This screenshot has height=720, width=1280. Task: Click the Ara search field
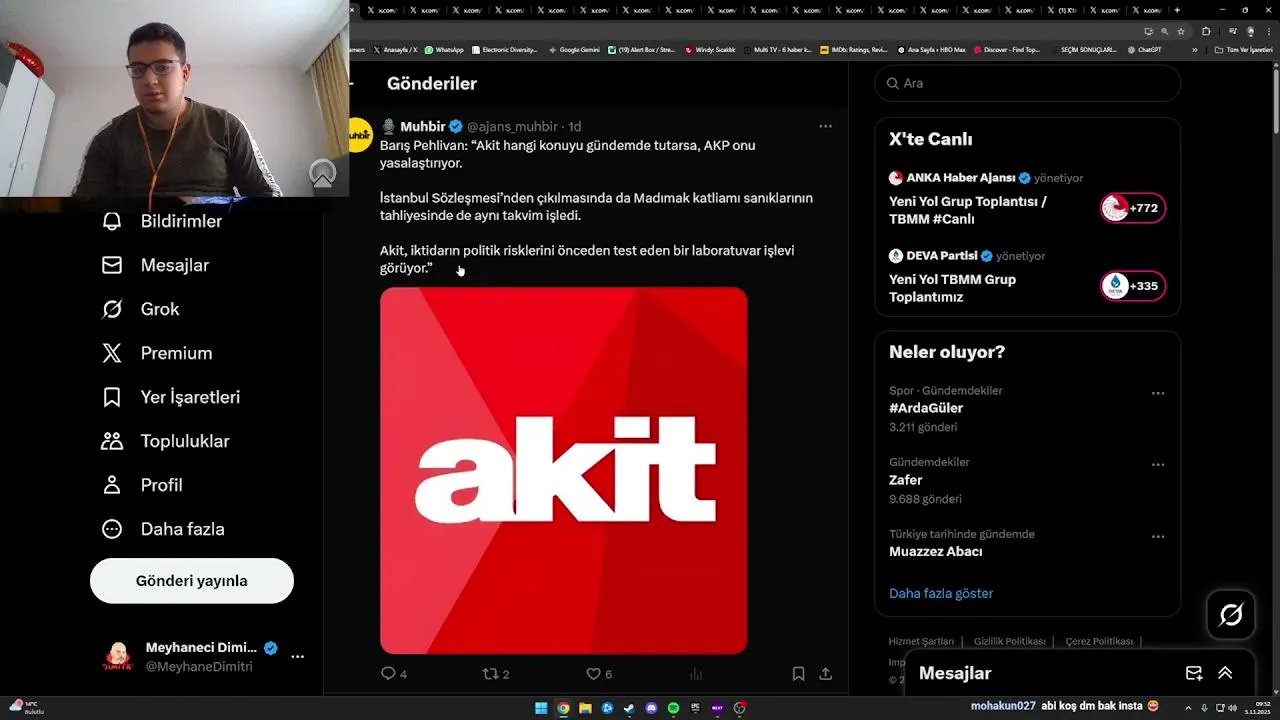click(1028, 83)
